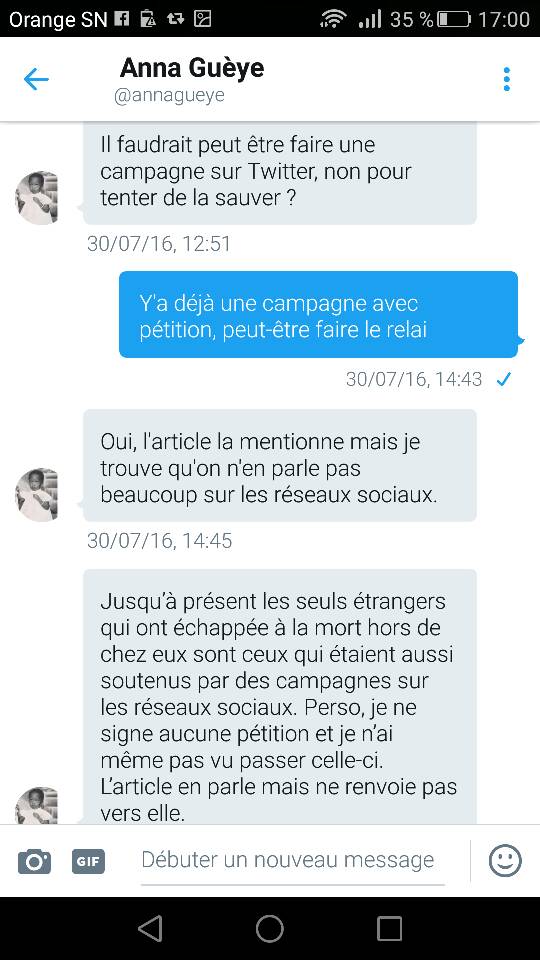Open the three-dot overflow menu

[x=506, y=80]
